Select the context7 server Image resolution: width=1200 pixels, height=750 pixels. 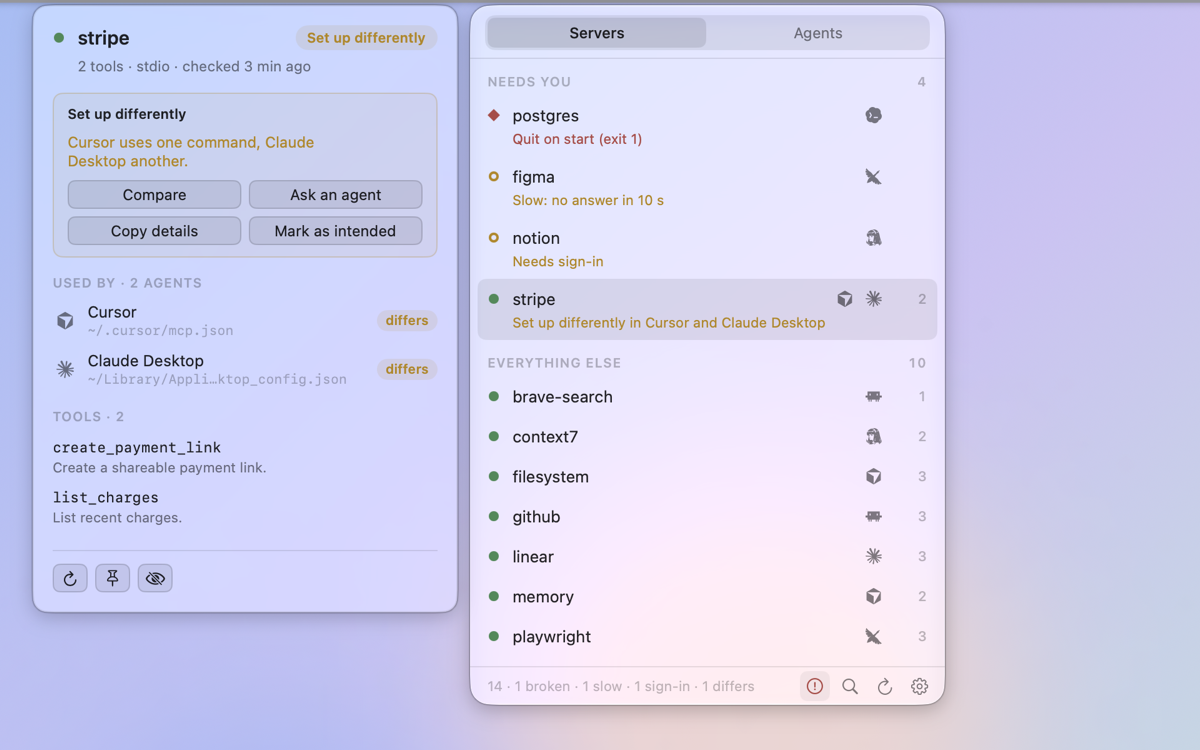pos(707,437)
